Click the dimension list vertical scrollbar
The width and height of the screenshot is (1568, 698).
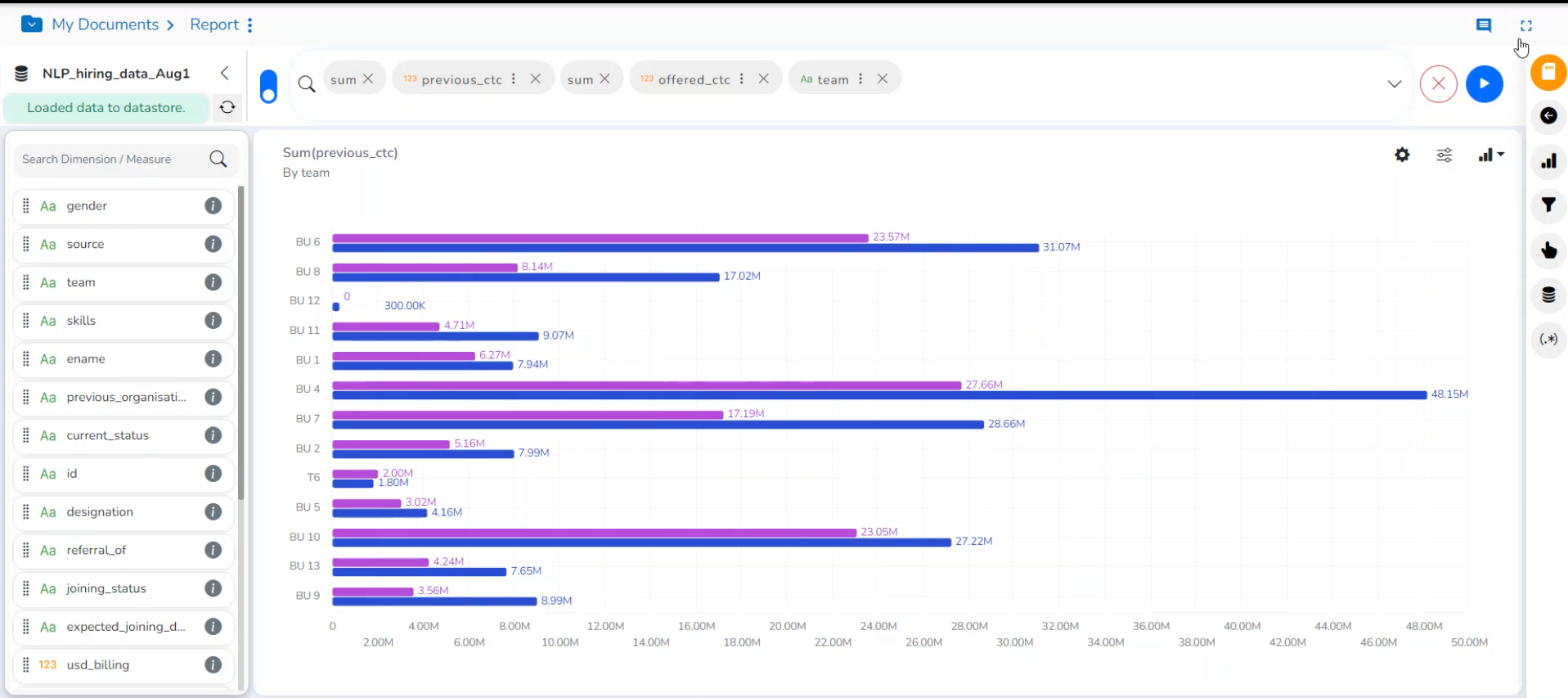point(241,342)
